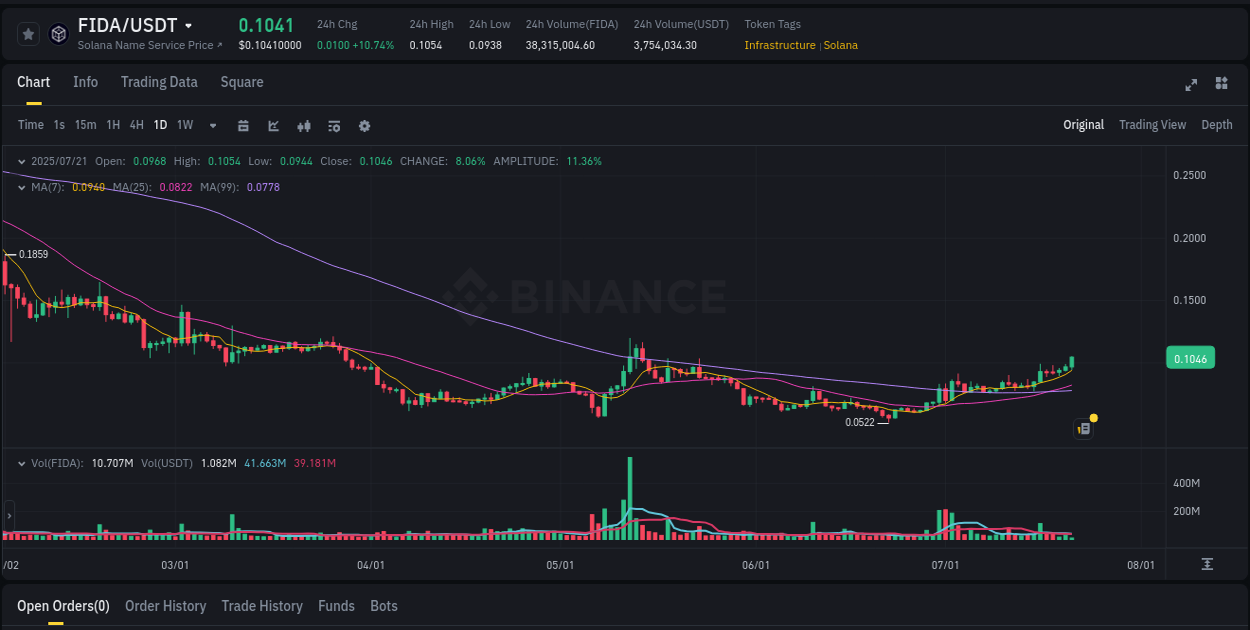Open the indicator list icon on the toolbar
1250x630 pixels.
point(333,126)
